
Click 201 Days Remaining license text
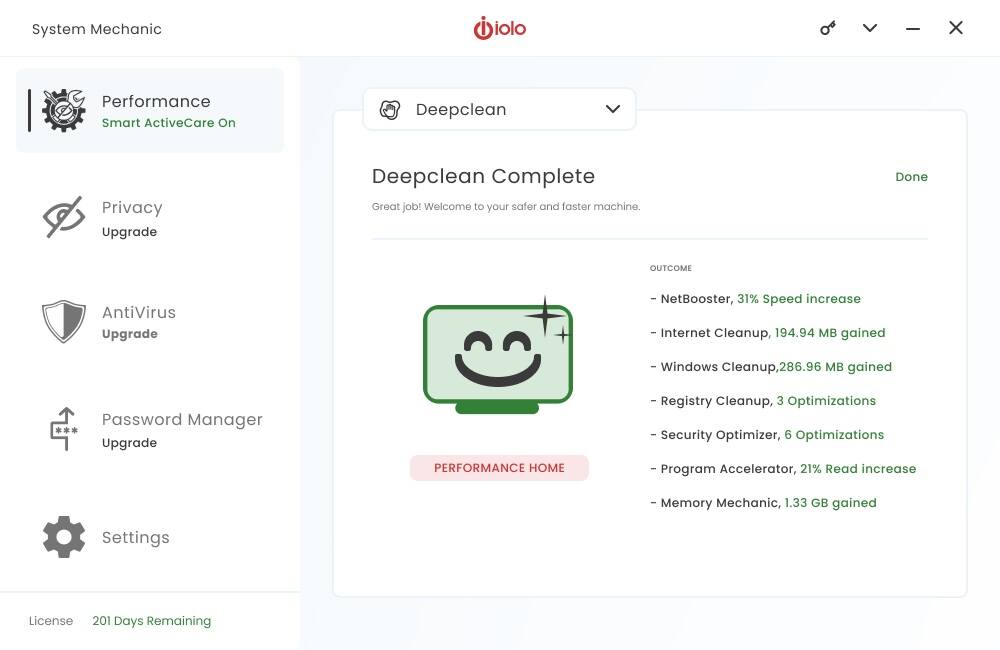[x=152, y=621]
